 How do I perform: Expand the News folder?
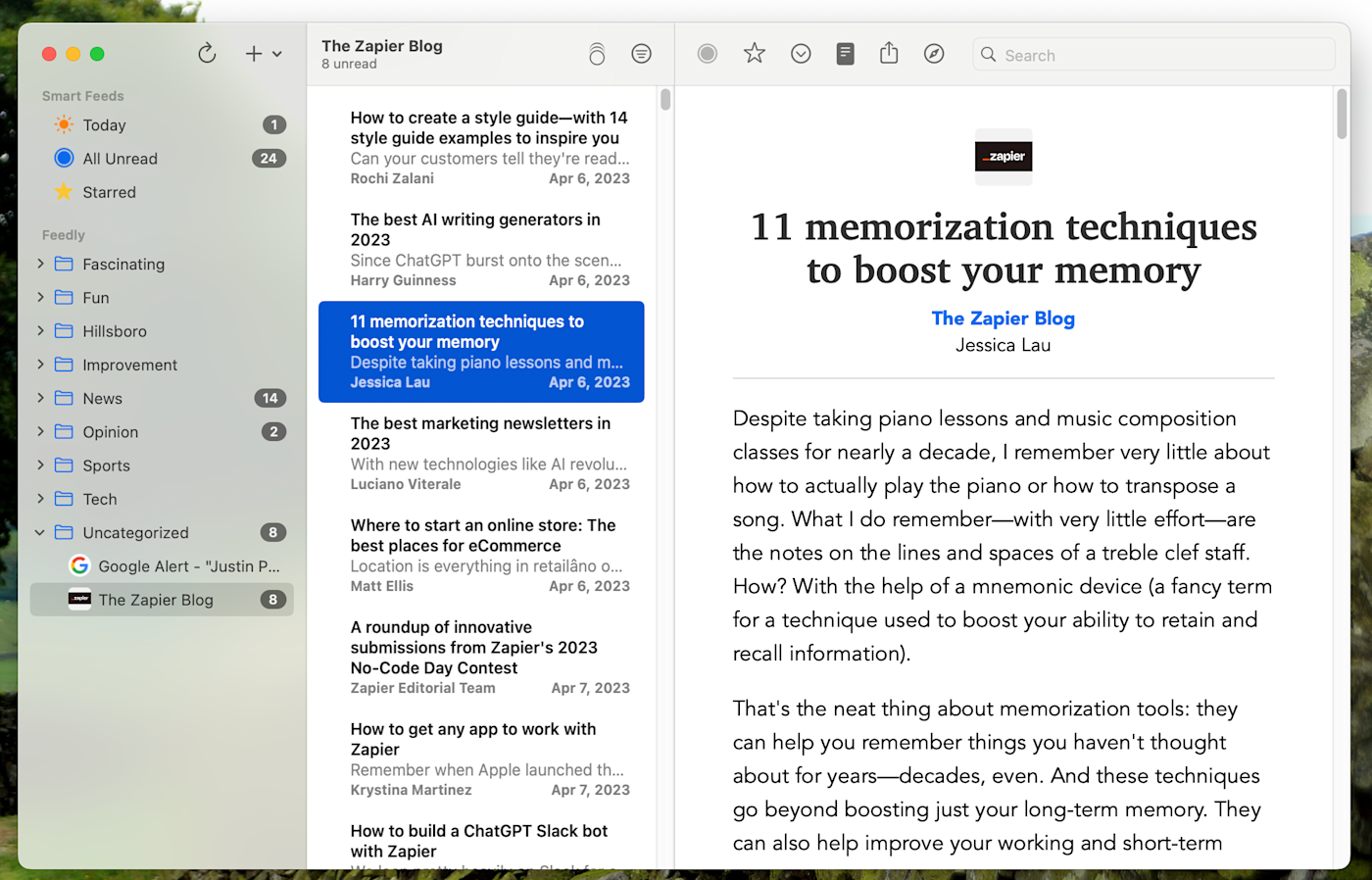(40, 398)
